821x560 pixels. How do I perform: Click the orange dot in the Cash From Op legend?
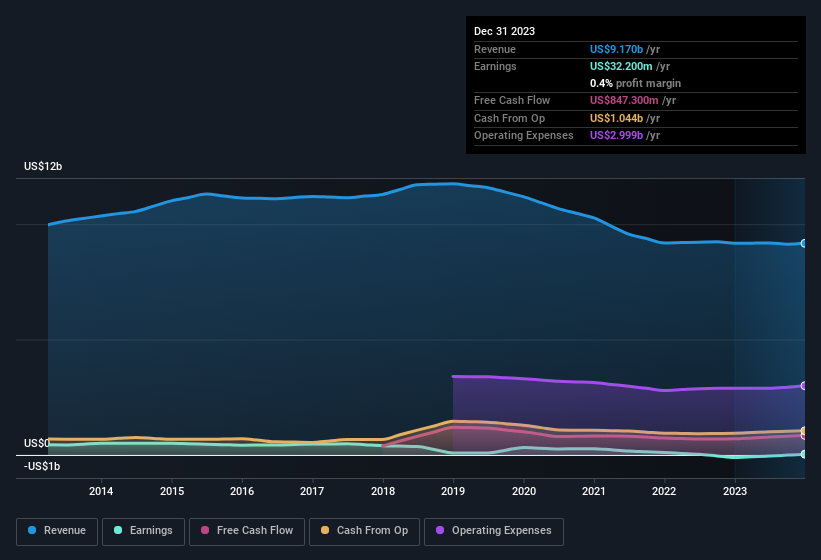325,531
